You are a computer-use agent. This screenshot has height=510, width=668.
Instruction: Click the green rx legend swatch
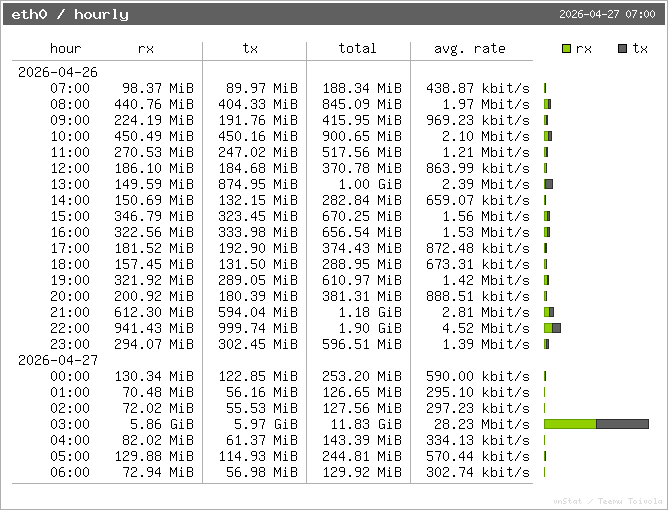[567, 49]
